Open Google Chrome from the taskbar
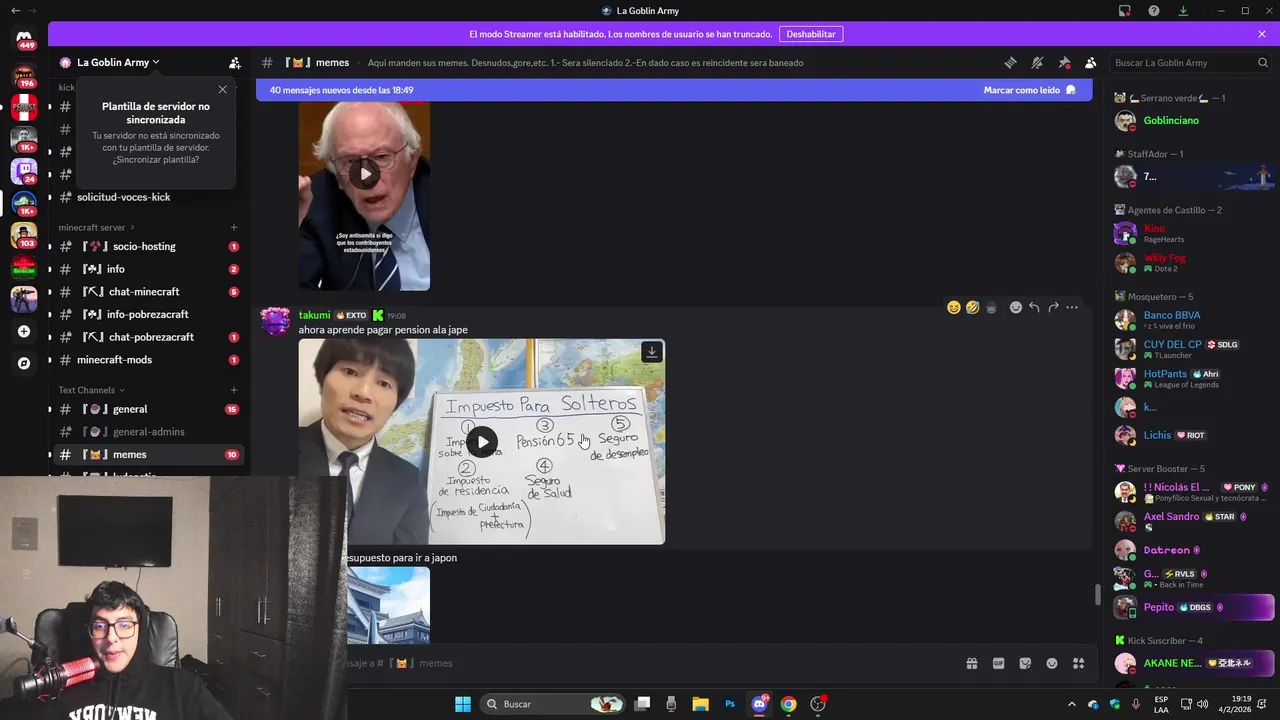This screenshot has height=720, width=1280. 788,704
